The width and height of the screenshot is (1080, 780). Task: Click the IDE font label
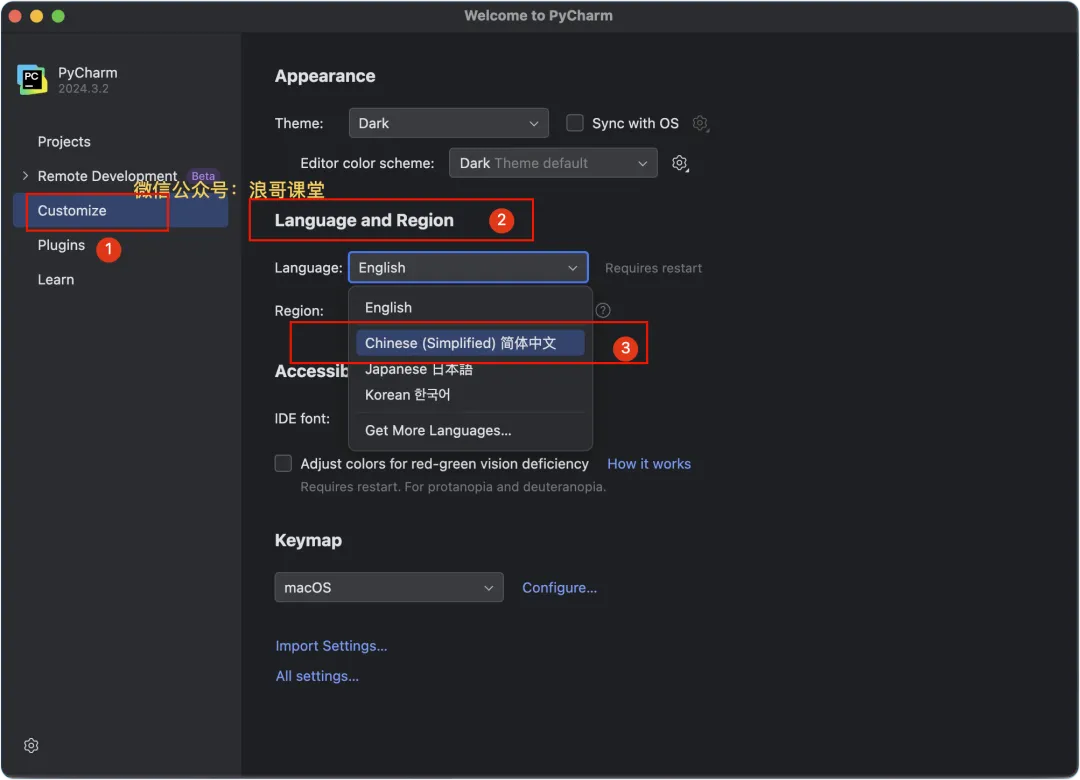point(302,418)
